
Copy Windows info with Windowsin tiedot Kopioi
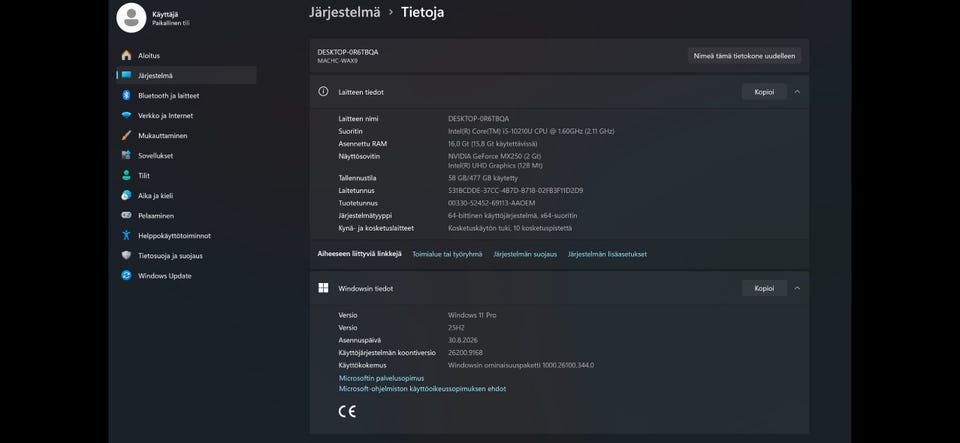(x=764, y=288)
